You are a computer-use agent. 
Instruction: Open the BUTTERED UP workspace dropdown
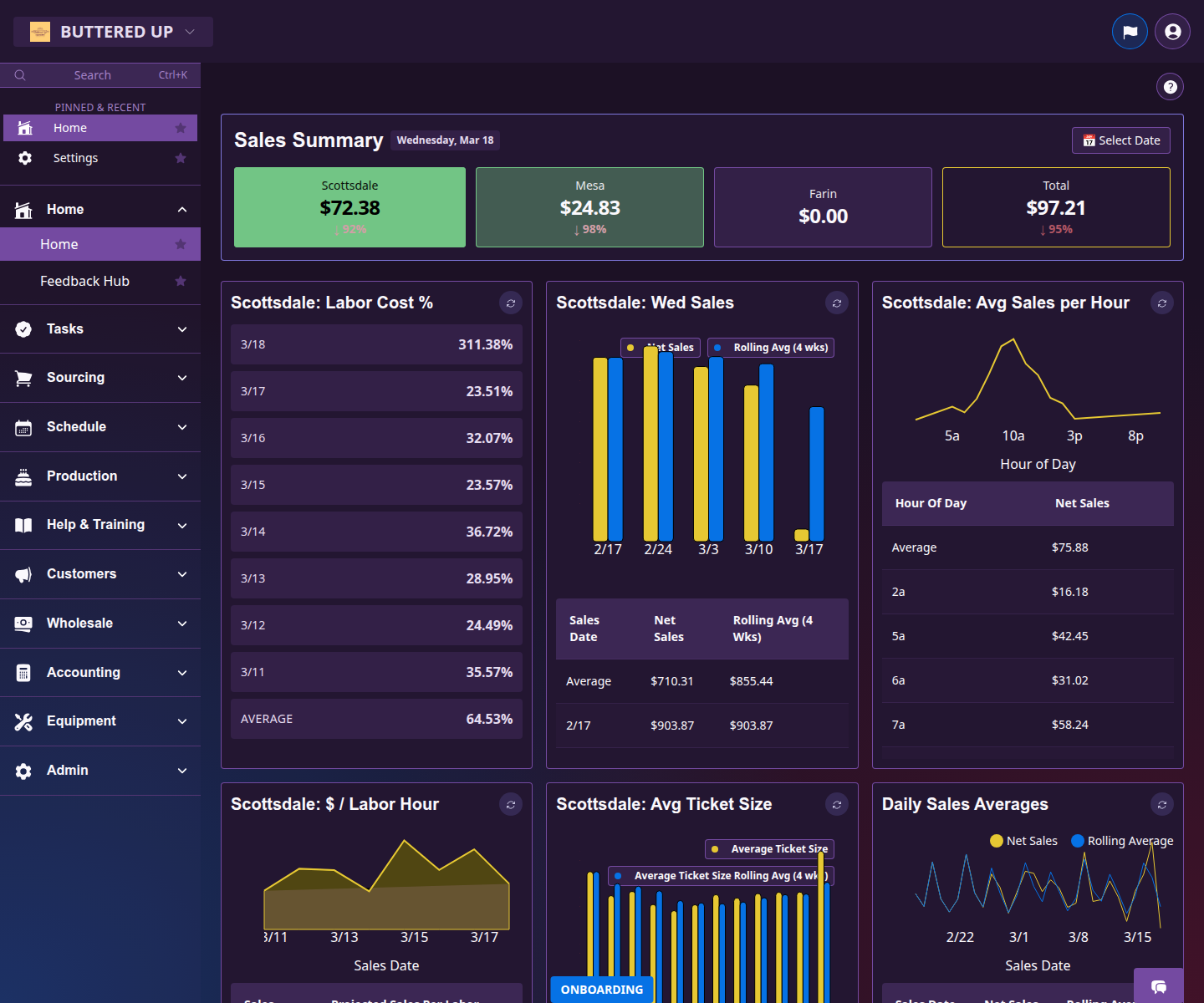112,31
